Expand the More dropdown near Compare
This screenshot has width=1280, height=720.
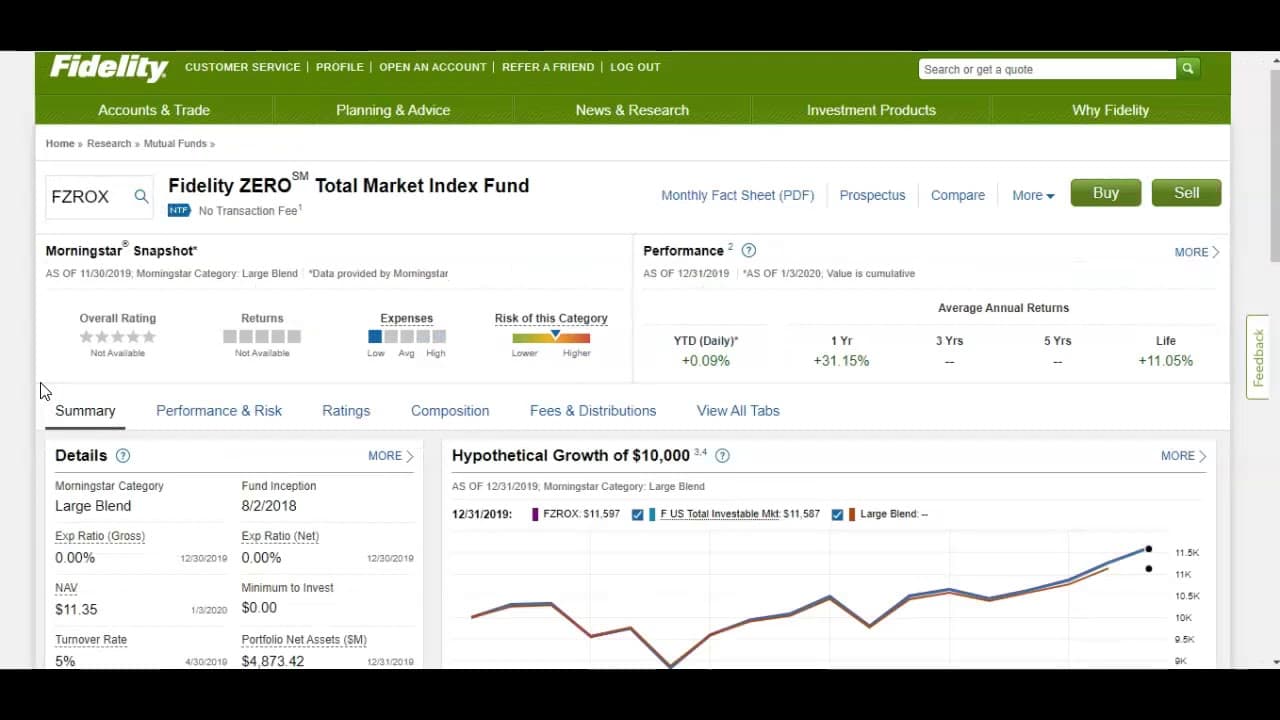(x=1033, y=195)
